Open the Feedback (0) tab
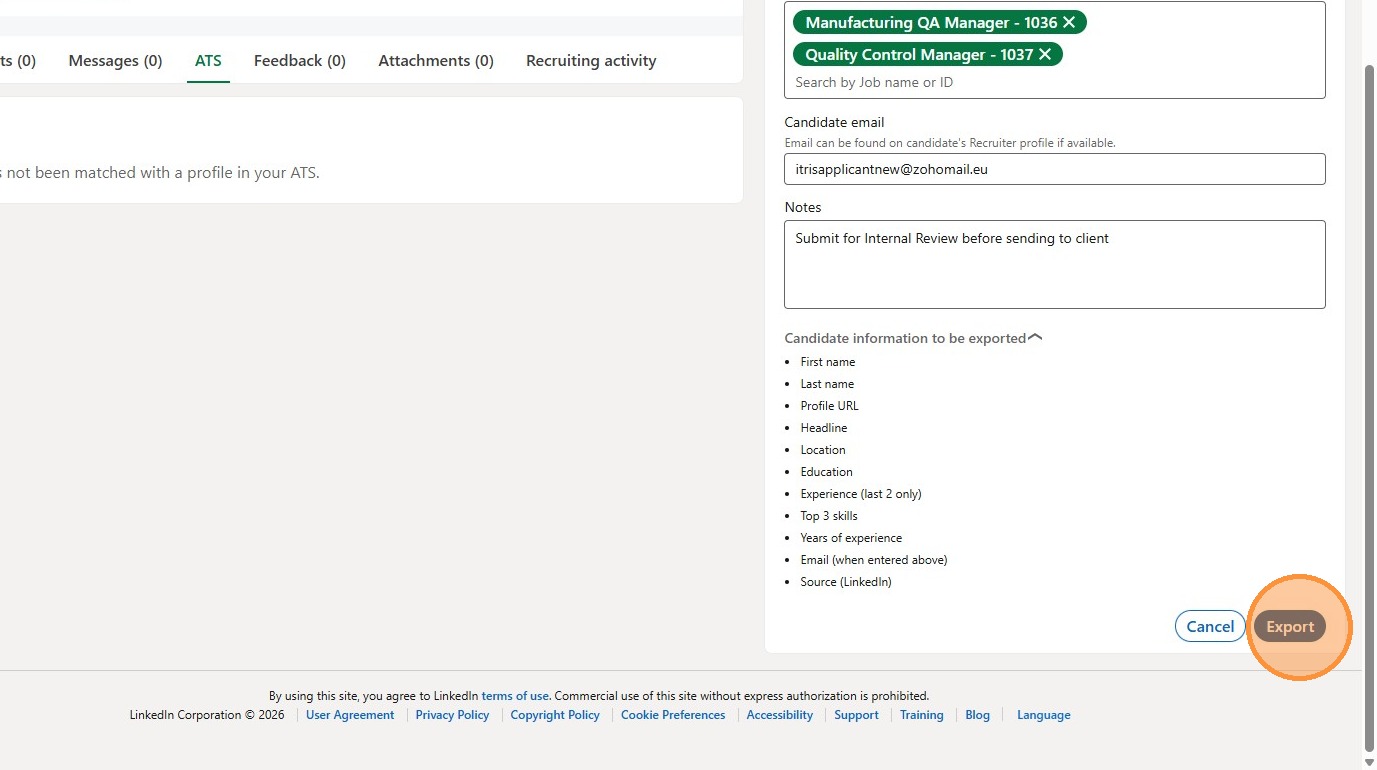Screen dimensions: 1377x770 (299, 61)
